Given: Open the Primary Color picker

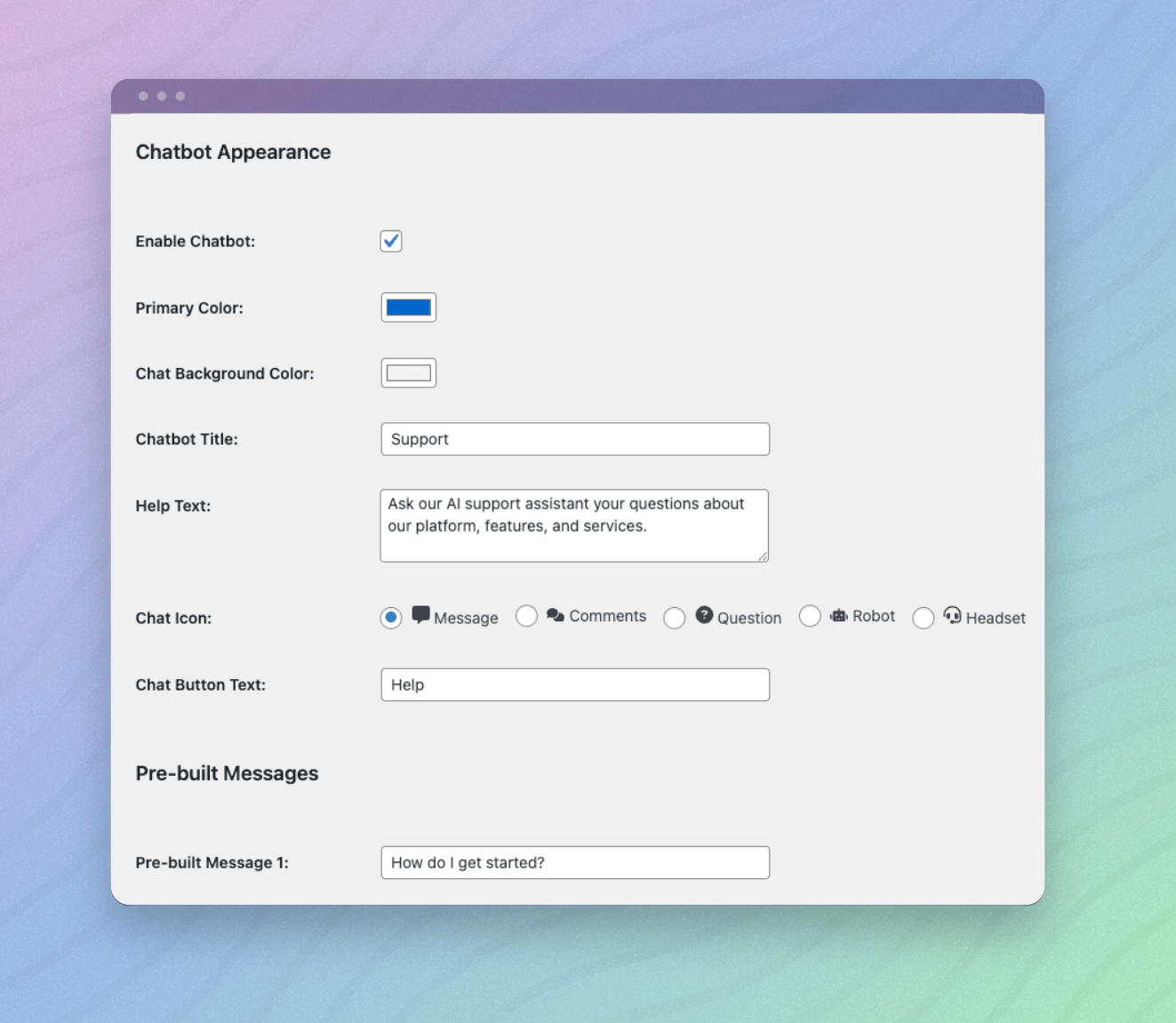Looking at the screenshot, I should pyautogui.click(x=408, y=307).
